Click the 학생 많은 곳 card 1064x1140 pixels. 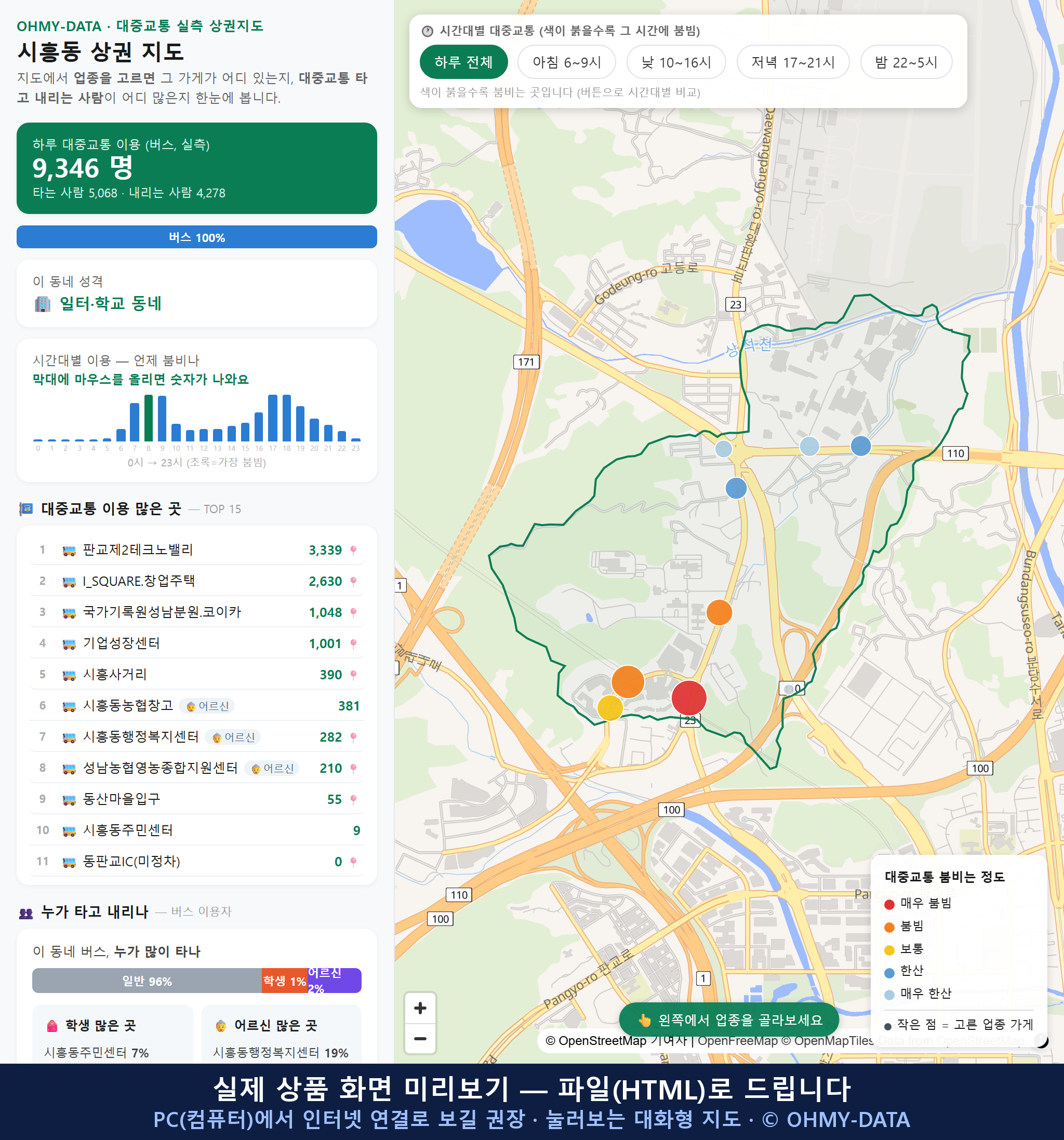[x=112, y=1034]
